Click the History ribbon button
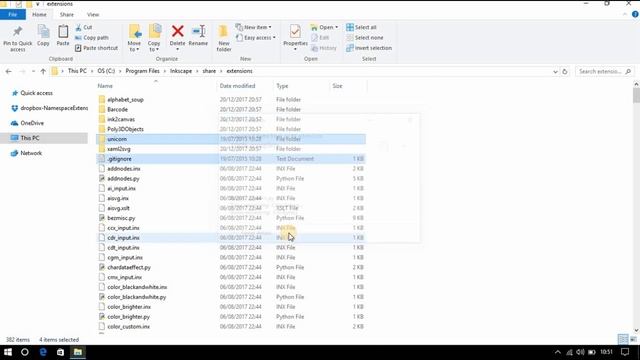 coord(324,48)
